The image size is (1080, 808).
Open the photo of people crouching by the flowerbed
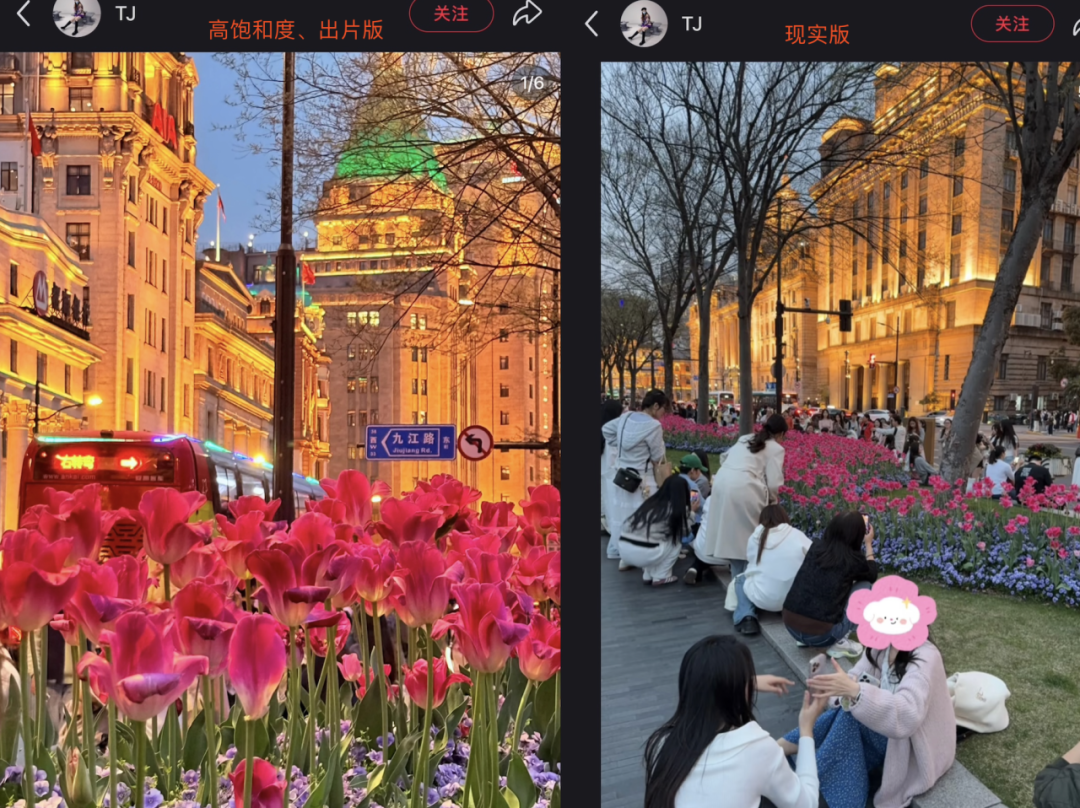pyautogui.click(x=840, y=435)
